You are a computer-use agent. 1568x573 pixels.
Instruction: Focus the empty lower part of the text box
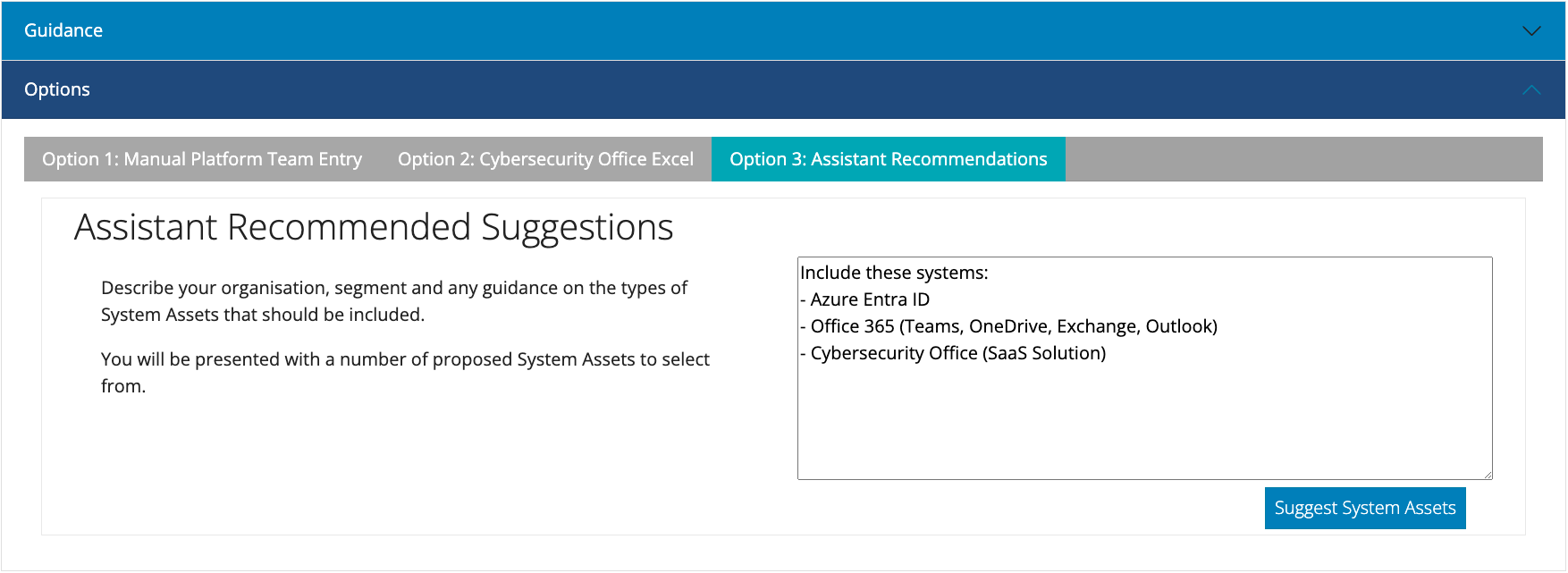click(x=1144, y=420)
